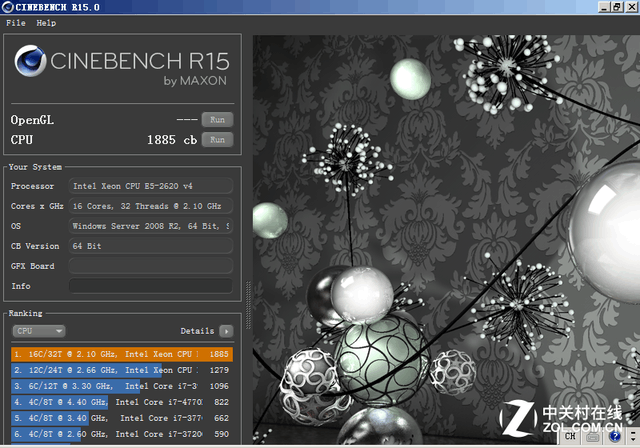Click the Cores x GHz field
640x448 pixels.
coord(150,206)
